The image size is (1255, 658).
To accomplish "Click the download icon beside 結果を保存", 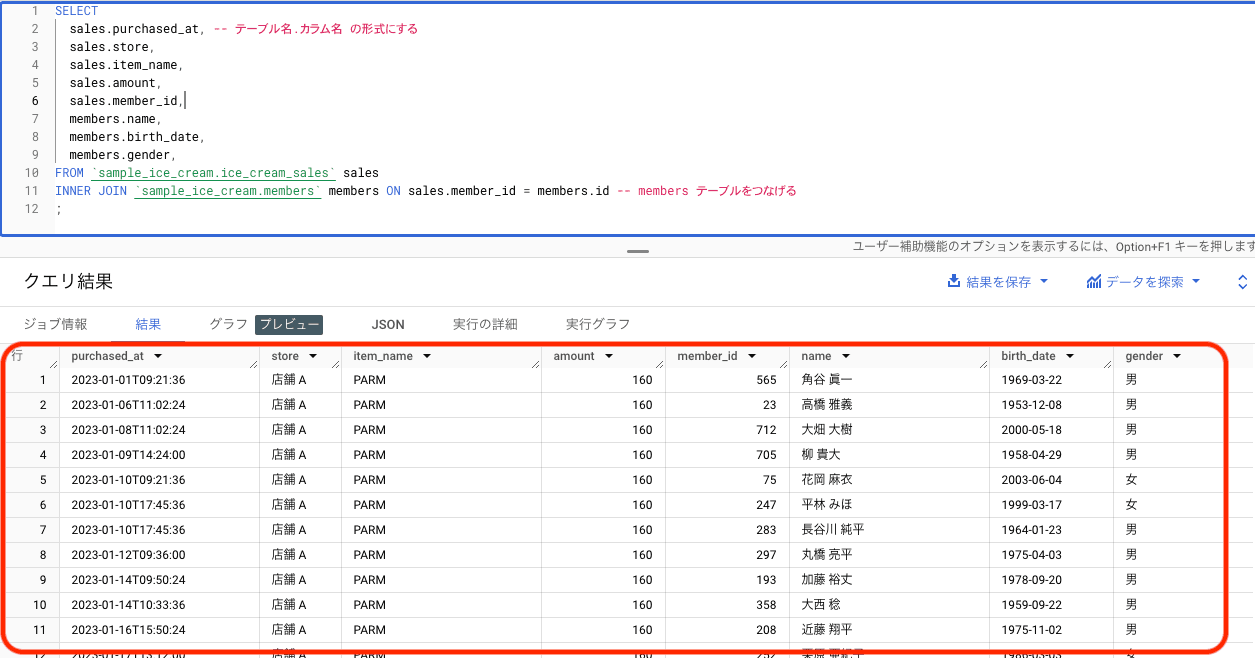I will (954, 282).
